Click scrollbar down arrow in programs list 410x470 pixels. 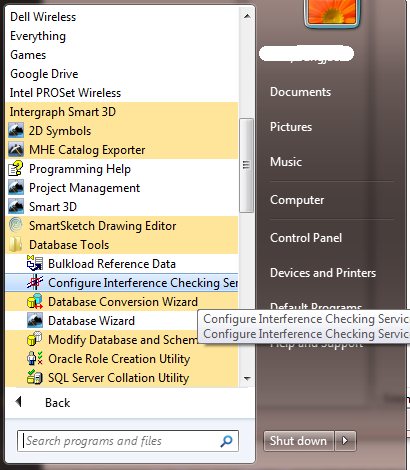click(247, 379)
